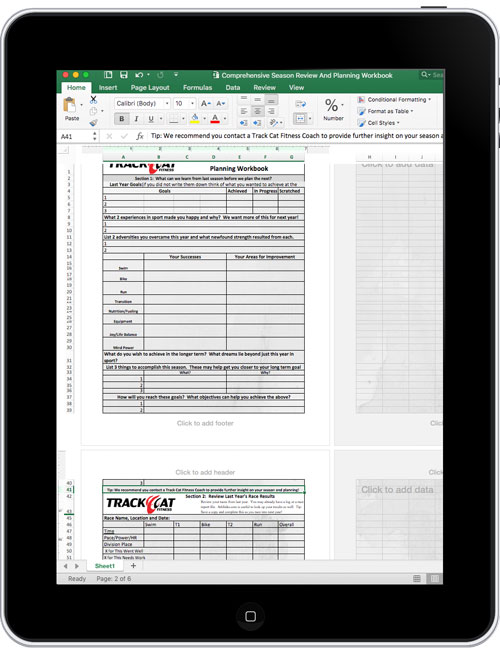Click the Undo arrow icon
This screenshot has height=648, width=500.
(x=139, y=75)
